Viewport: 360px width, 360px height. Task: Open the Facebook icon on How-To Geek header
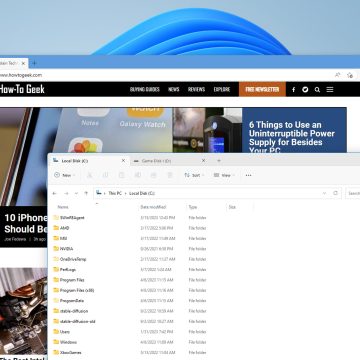tap(293, 90)
